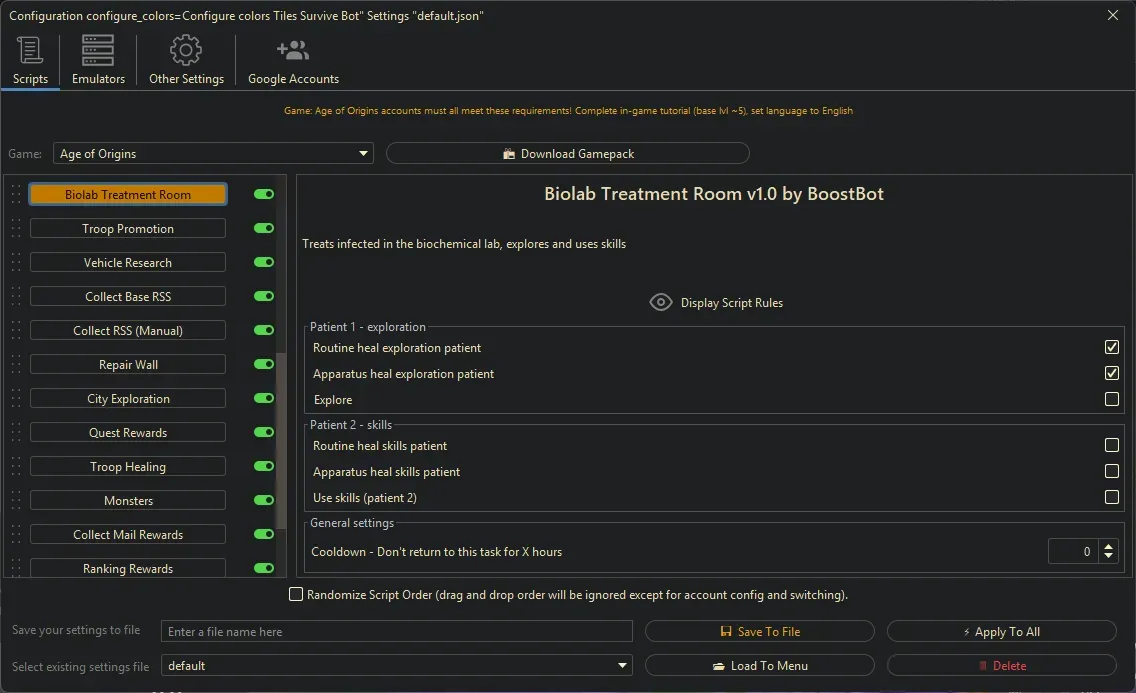The height and width of the screenshot is (693, 1136).
Task: Increase the Cooldown hours stepper
Action: pyautogui.click(x=1107, y=546)
